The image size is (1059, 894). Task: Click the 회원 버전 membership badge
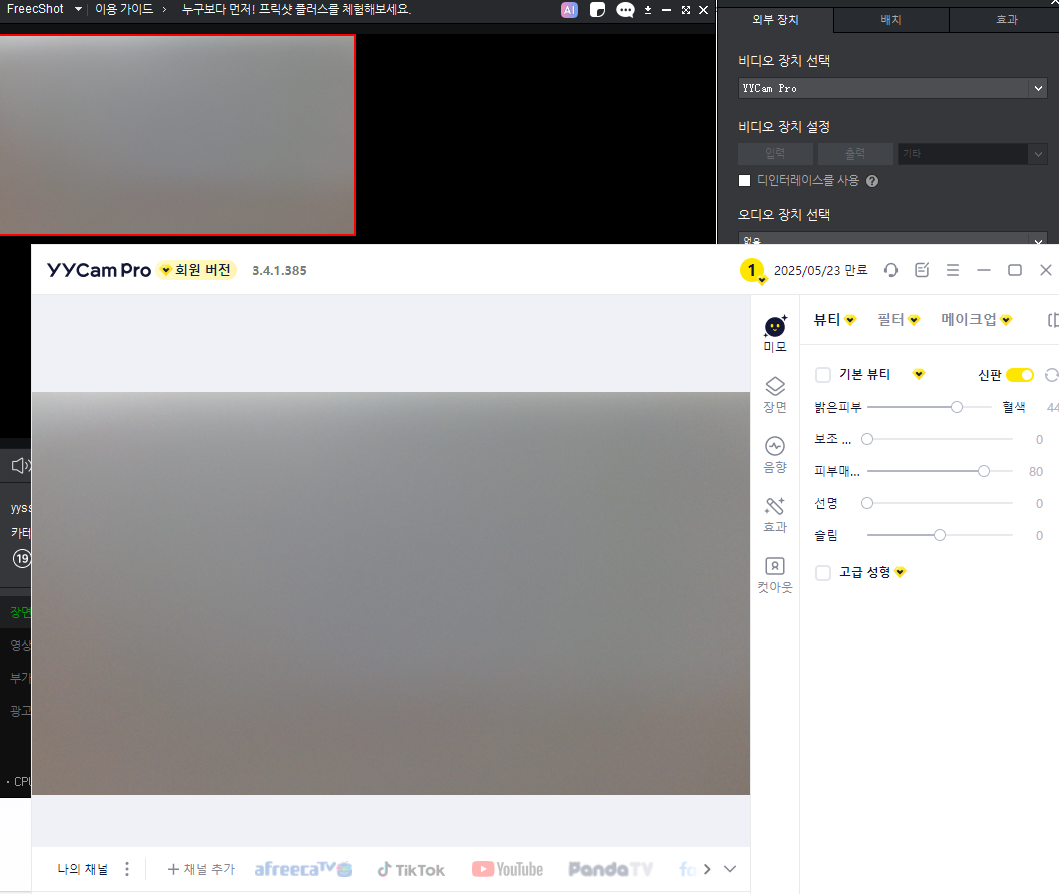197,270
